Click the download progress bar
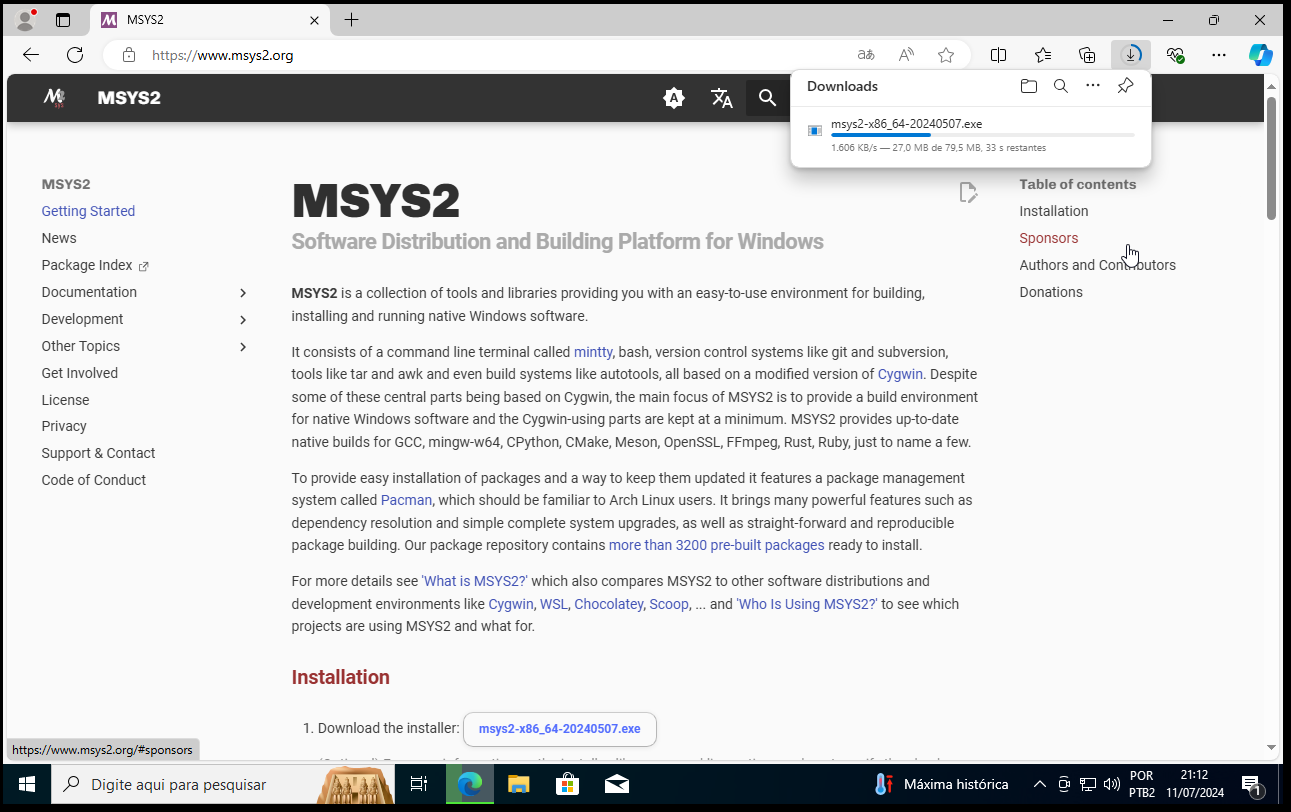1291x812 pixels. [x=982, y=135]
